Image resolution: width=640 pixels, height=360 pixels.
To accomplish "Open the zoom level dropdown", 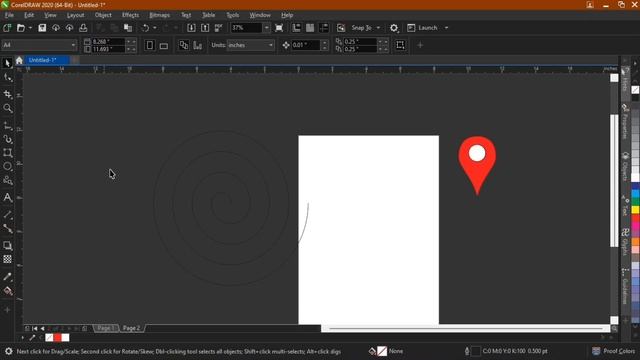I will 266,28.
